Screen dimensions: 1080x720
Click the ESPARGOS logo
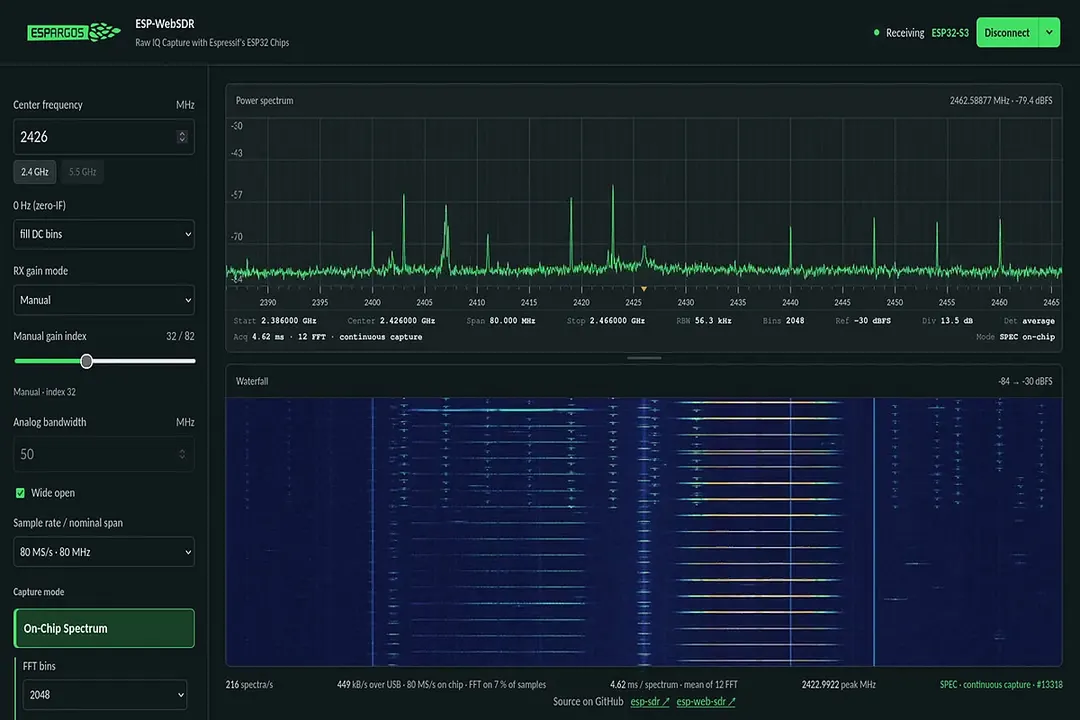(x=74, y=32)
